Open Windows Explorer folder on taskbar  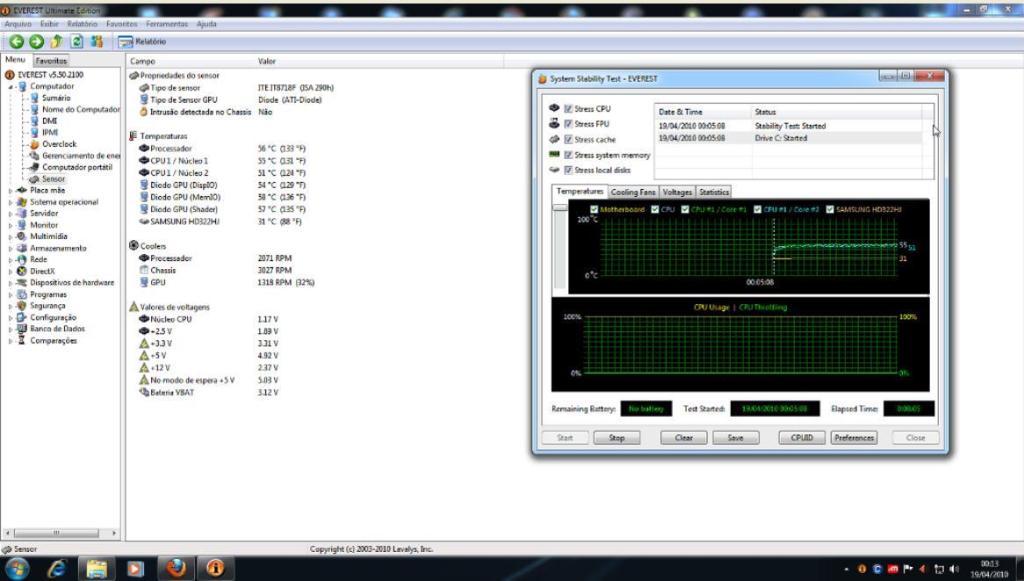tap(97, 569)
